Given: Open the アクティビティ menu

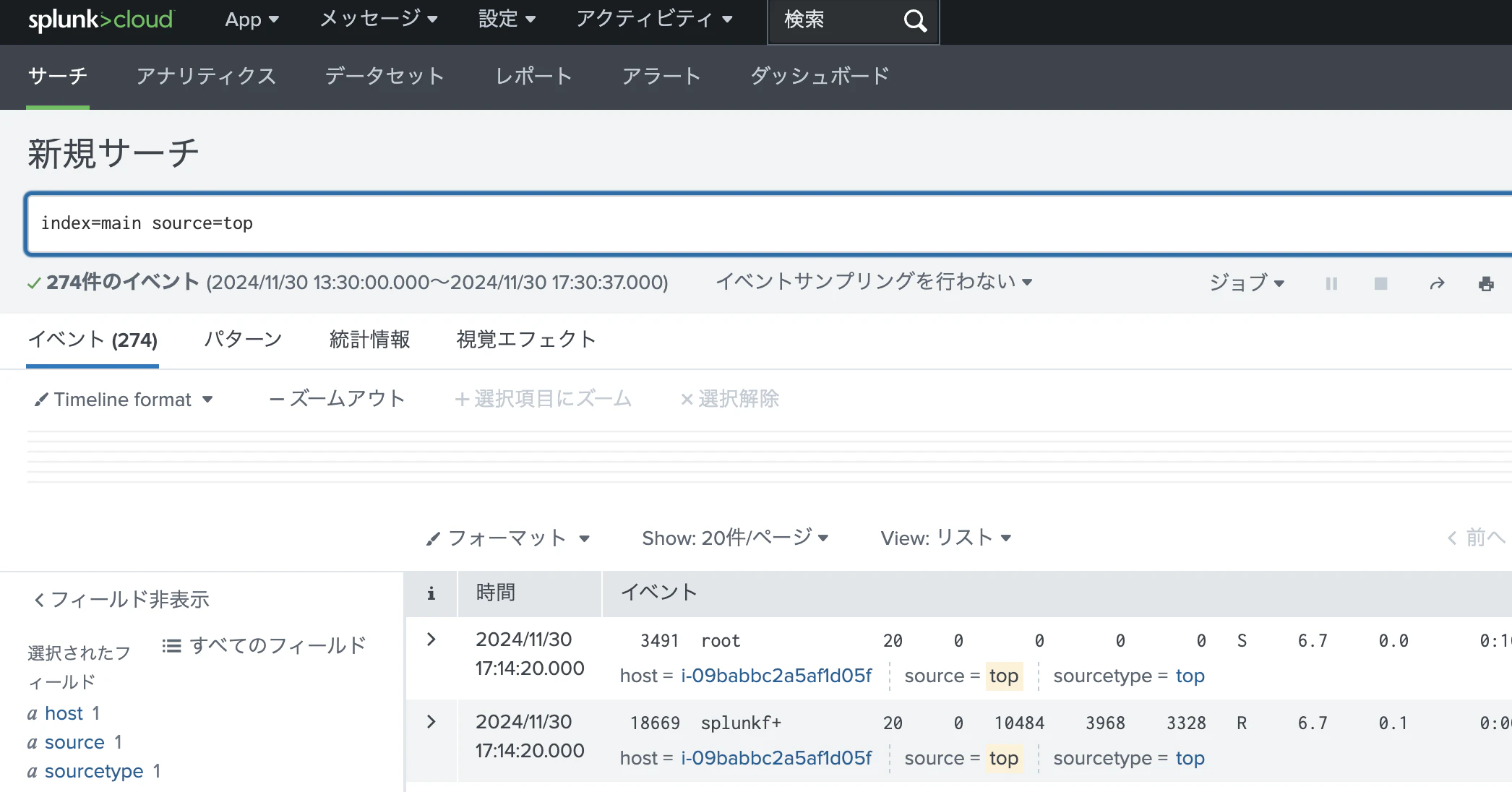Looking at the screenshot, I should [x=654, y=19].
